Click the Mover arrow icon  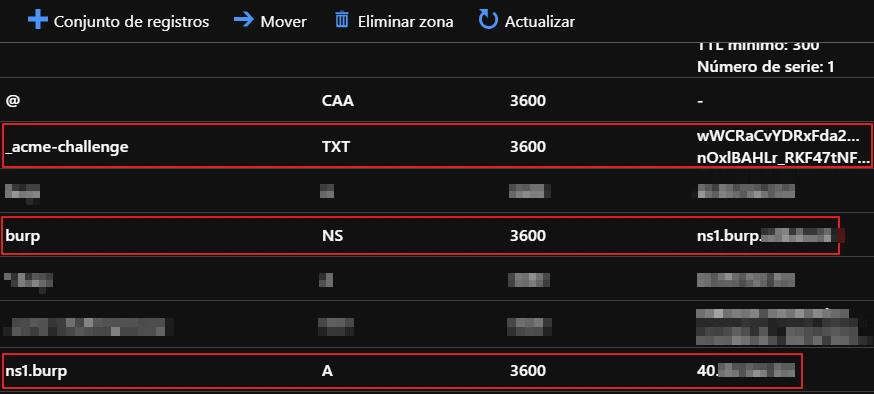click(x=244, y=21)
